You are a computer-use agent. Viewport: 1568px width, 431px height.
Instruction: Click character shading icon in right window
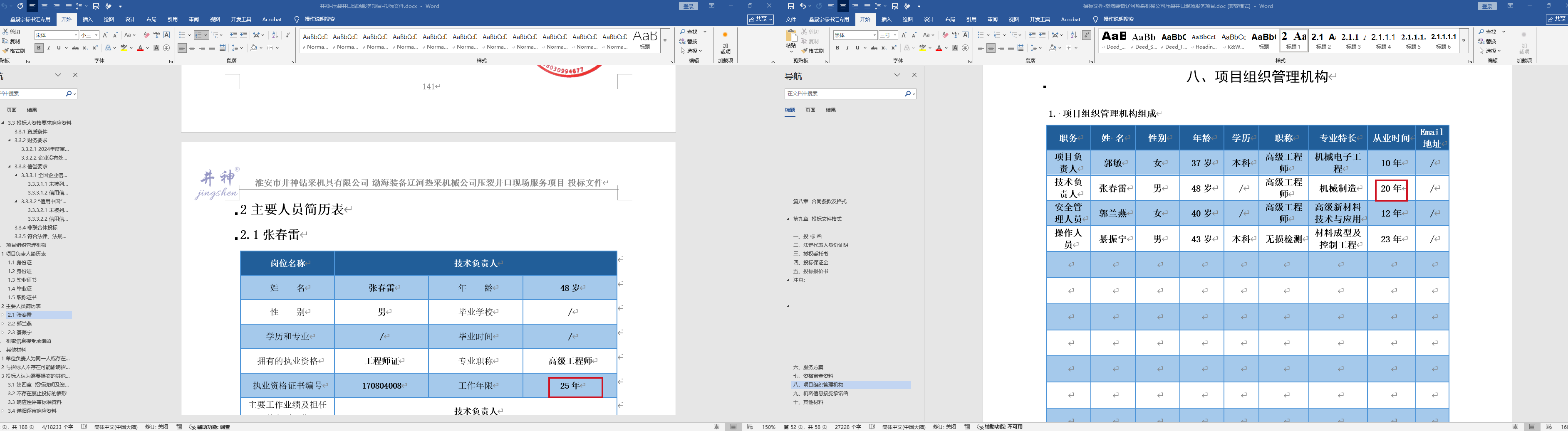tap(955, 48)
